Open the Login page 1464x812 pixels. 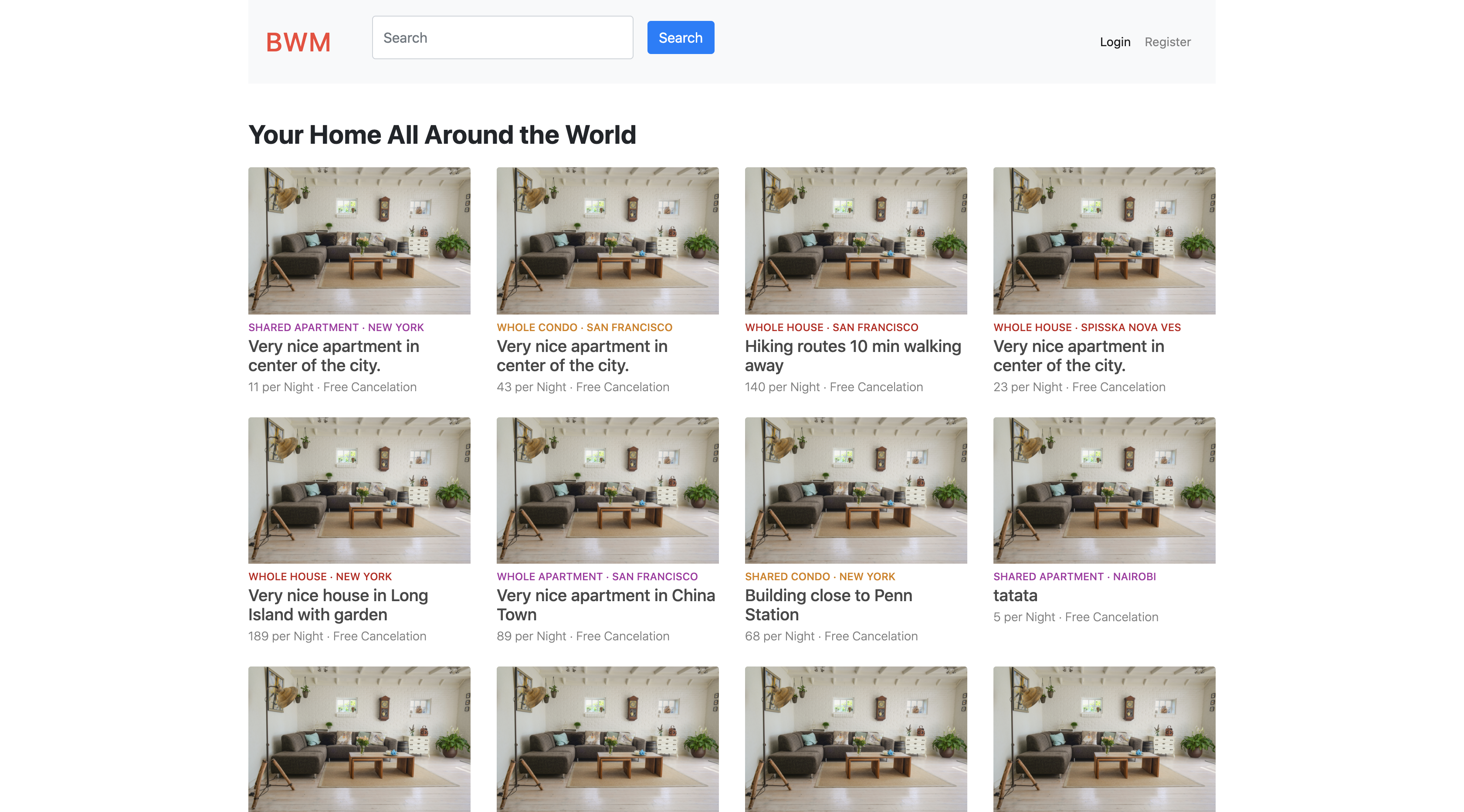[x=1115, y=42]
